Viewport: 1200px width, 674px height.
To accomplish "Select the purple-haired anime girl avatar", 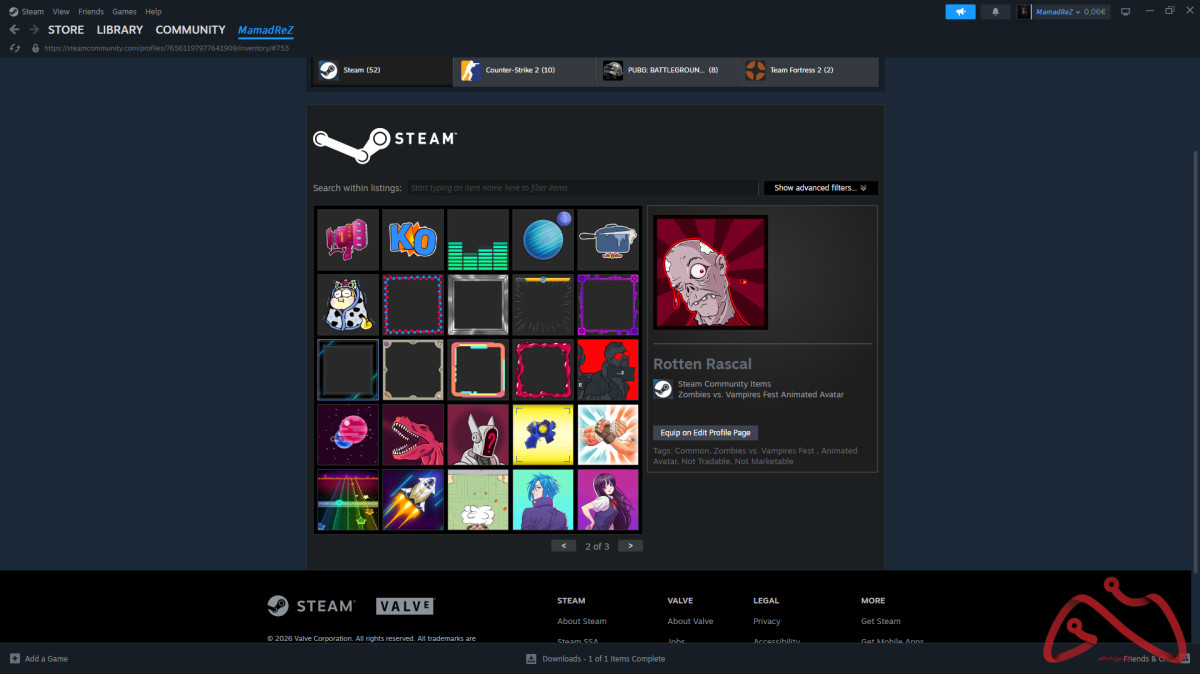I will click(x=608, y=500).
